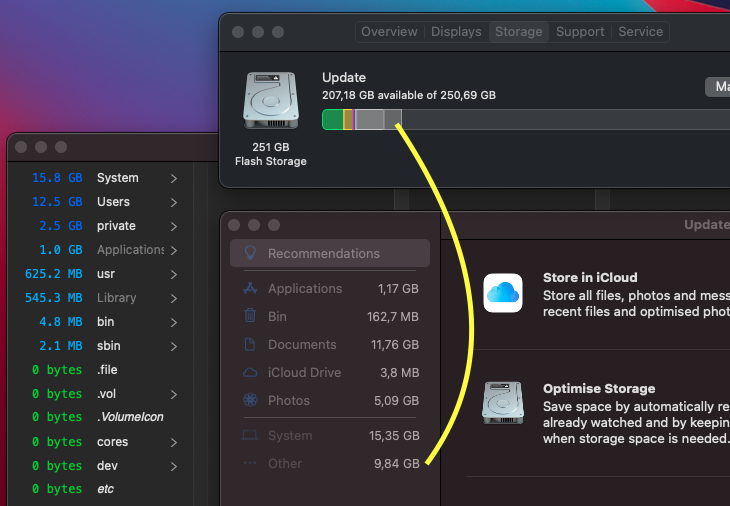Click the iCloud cloud icon
This screenshot has height=506, width=730.
point(503,293)
